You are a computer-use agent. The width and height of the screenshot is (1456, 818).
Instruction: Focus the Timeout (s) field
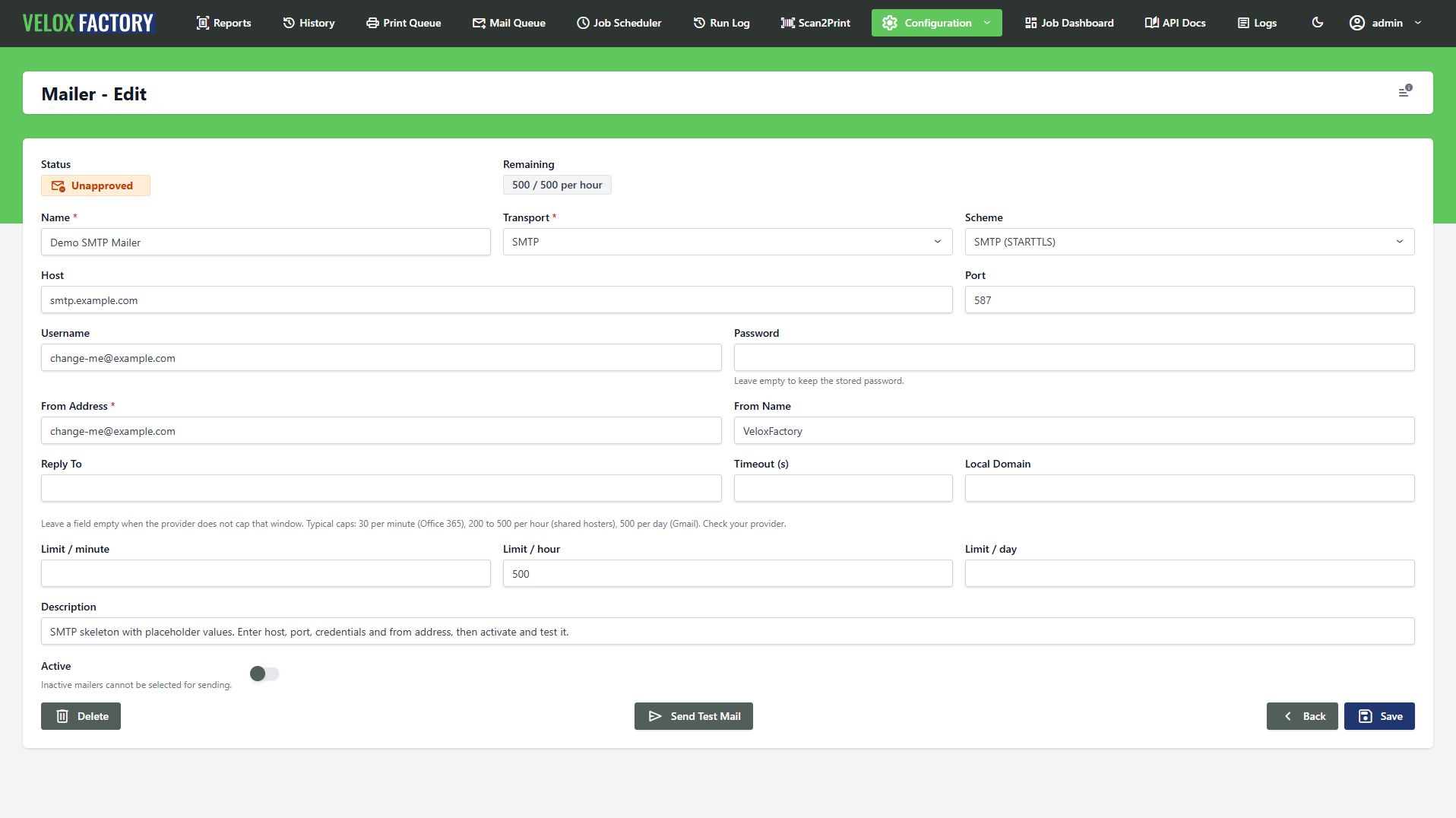(843, 488)
